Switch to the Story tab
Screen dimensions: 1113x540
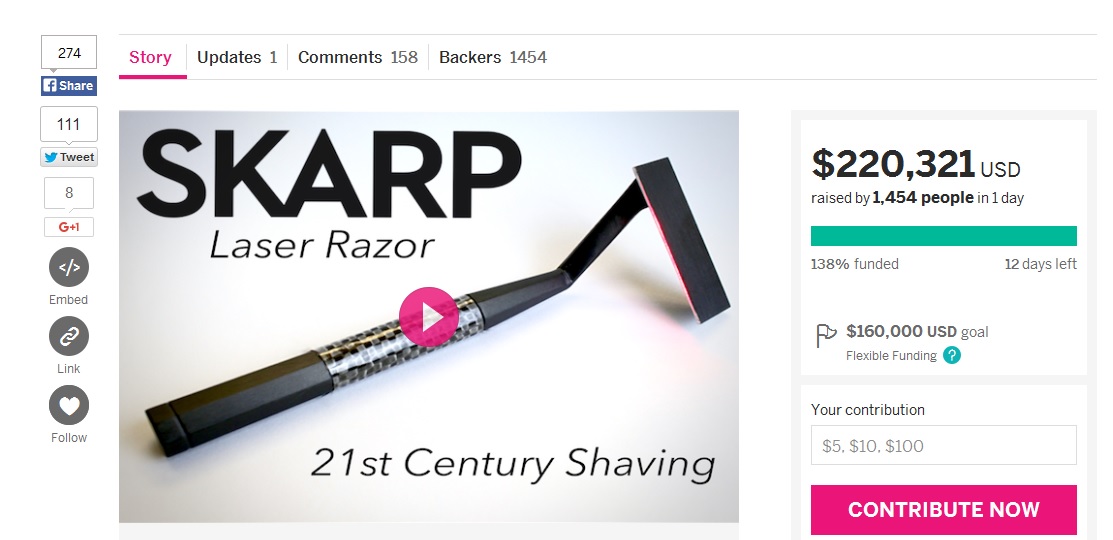click(150, 57)
